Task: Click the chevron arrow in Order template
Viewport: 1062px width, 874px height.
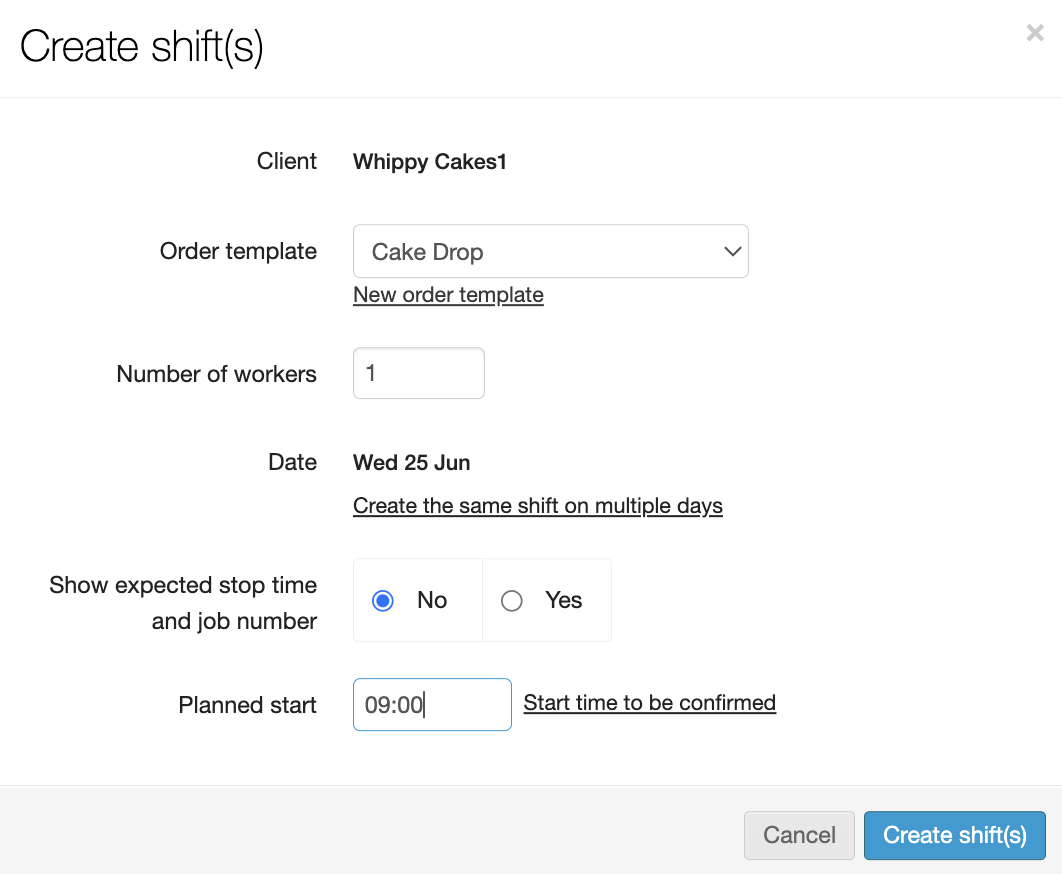Action: 732,251
